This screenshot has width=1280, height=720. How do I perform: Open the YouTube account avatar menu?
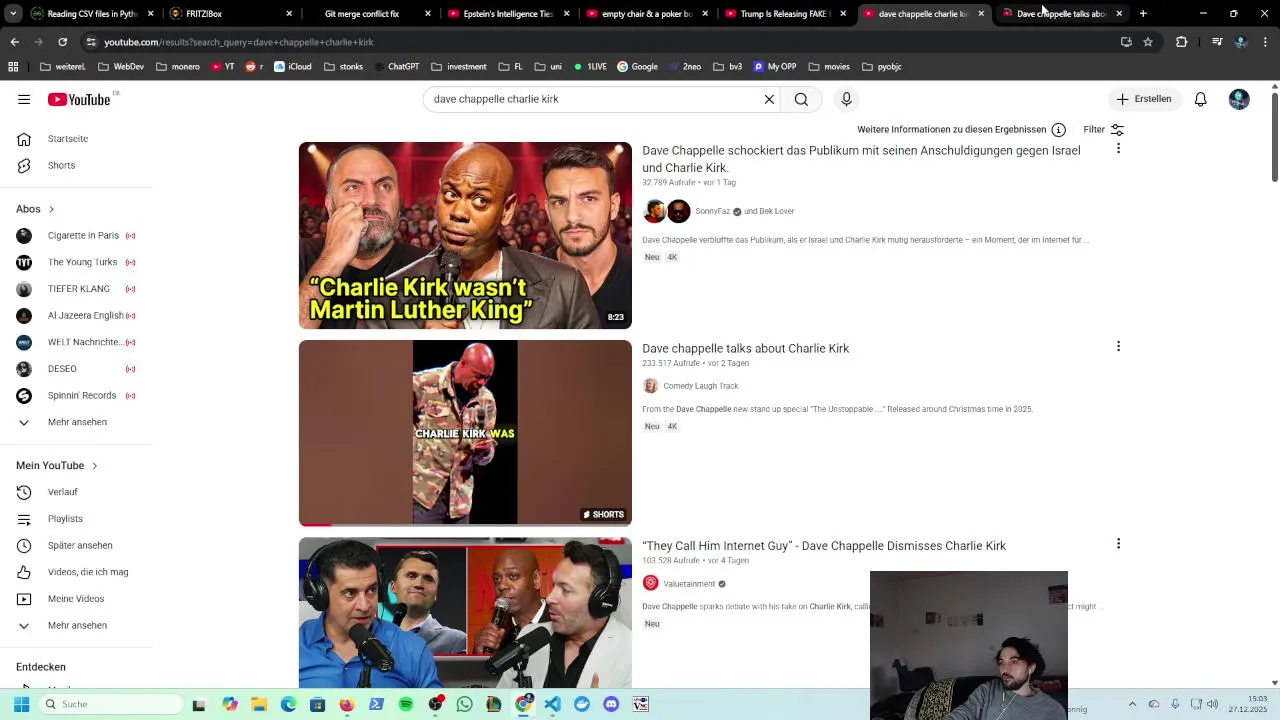point(1239,99)
